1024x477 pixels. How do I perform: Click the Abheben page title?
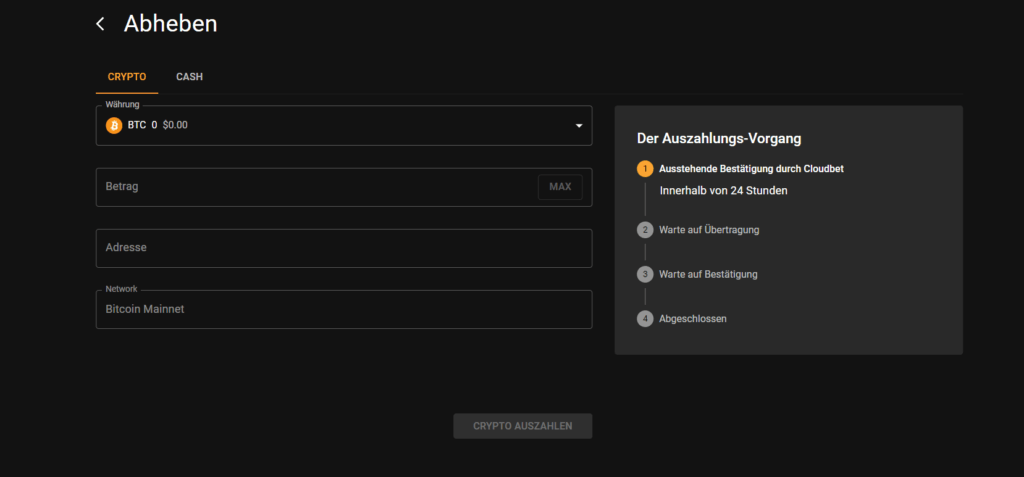pyautogui.click(x=170, y=24)
